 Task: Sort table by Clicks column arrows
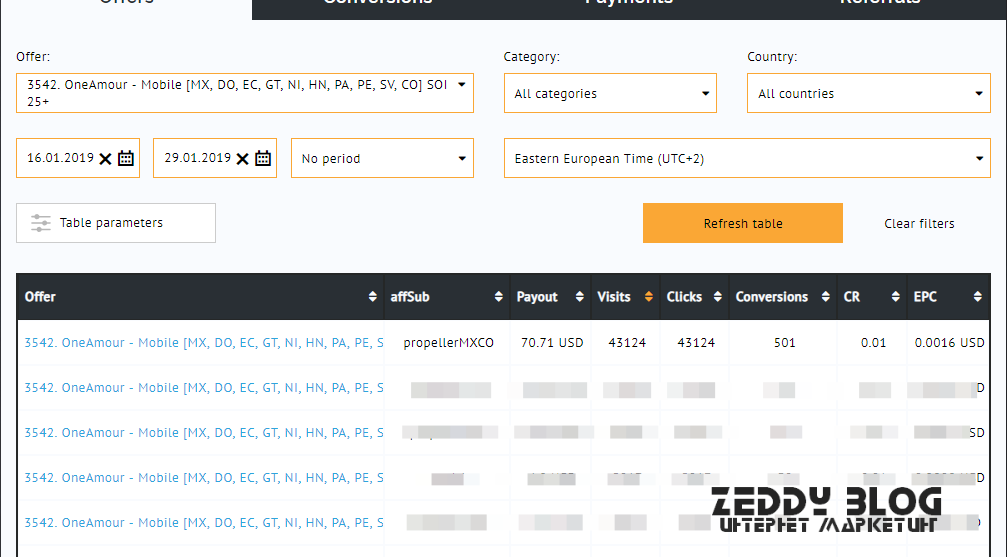point(716,297)
